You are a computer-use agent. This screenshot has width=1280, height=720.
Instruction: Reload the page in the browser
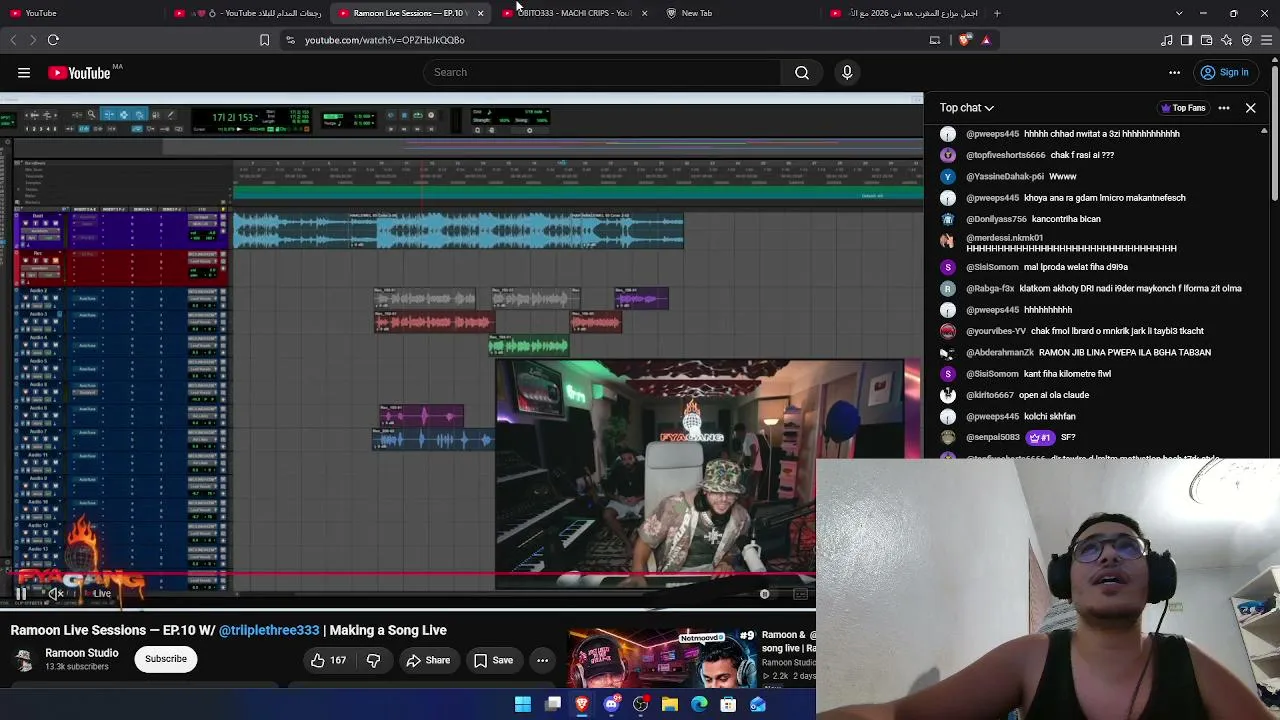53,40
